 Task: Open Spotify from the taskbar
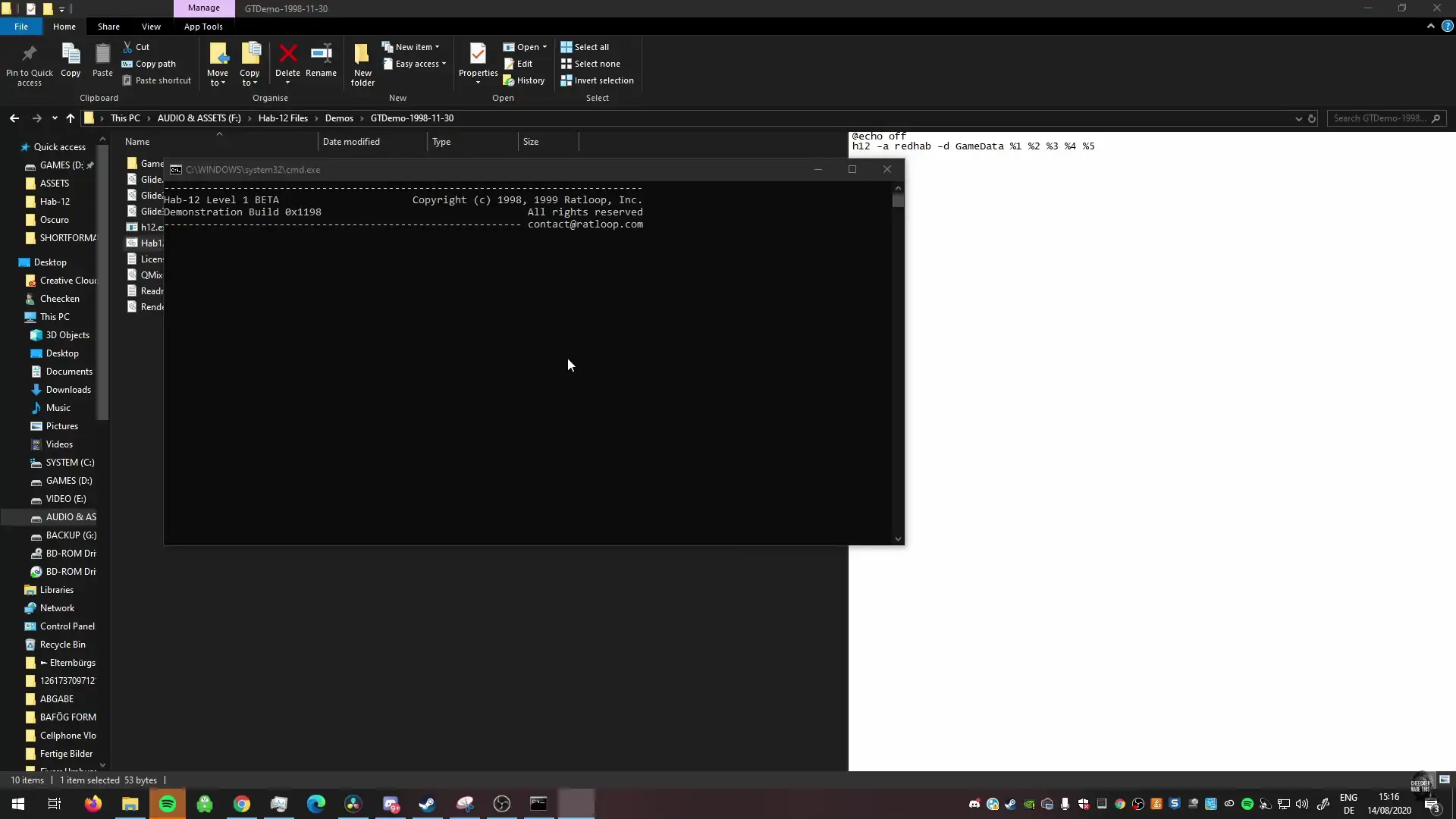click(x=168, y=804)
